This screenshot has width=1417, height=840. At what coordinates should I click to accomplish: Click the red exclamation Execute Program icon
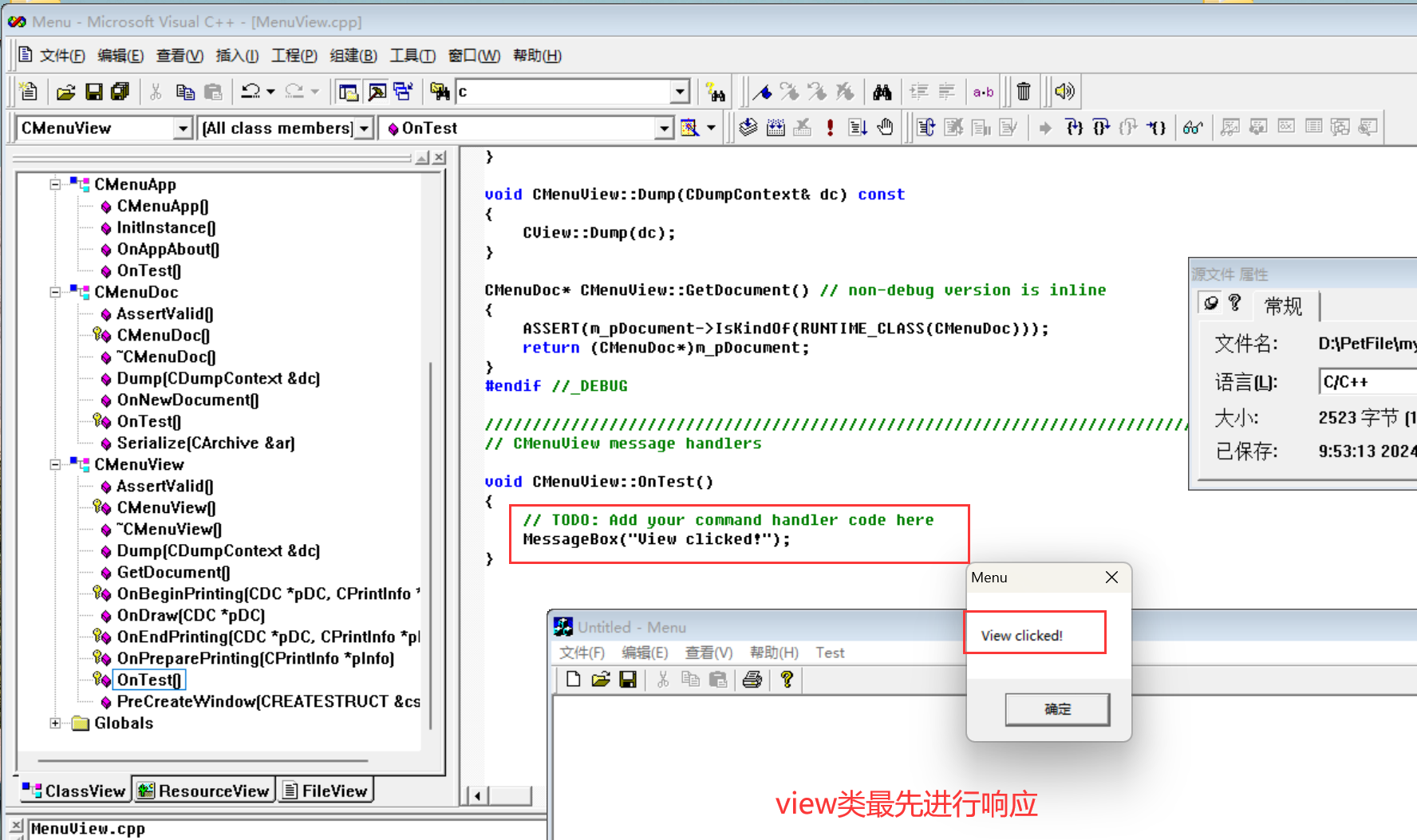pos(830,127)
